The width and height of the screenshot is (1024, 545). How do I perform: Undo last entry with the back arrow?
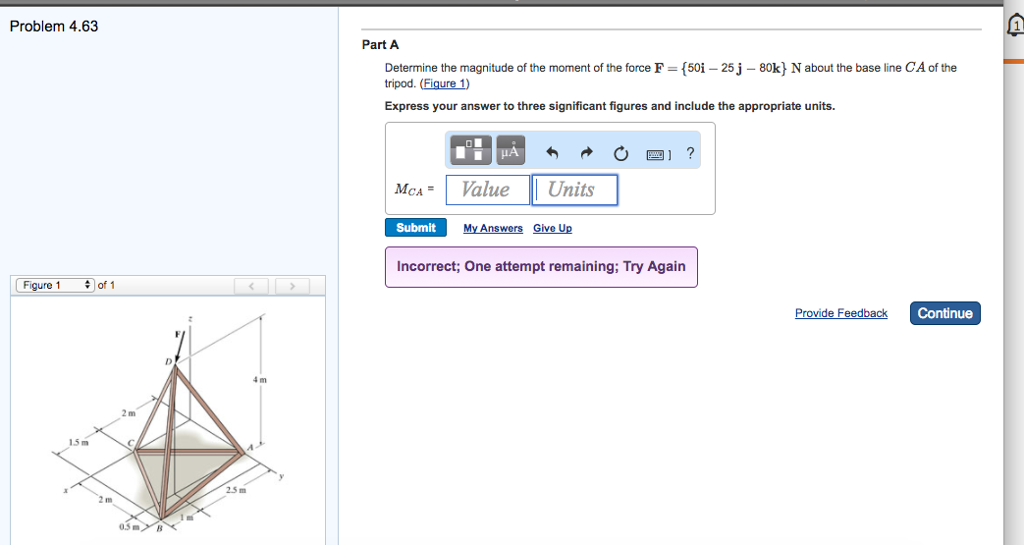click(x=552, y=153)
